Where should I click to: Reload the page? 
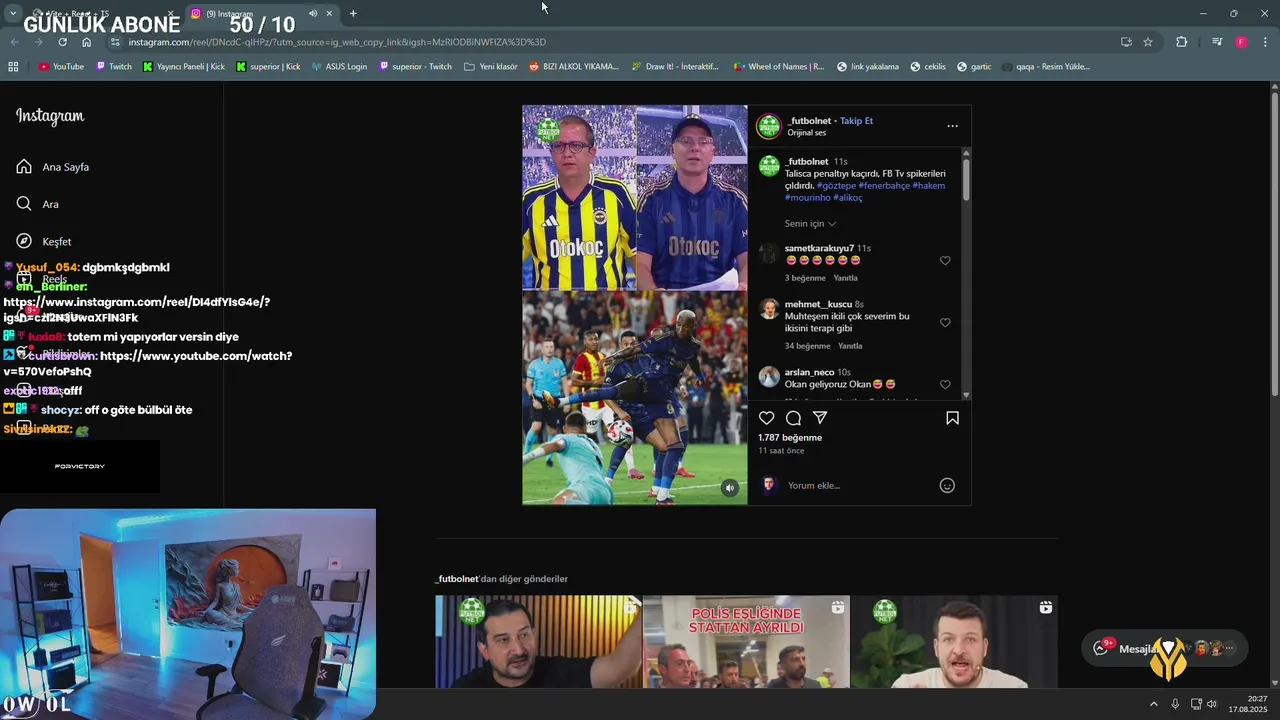[62, 42]
